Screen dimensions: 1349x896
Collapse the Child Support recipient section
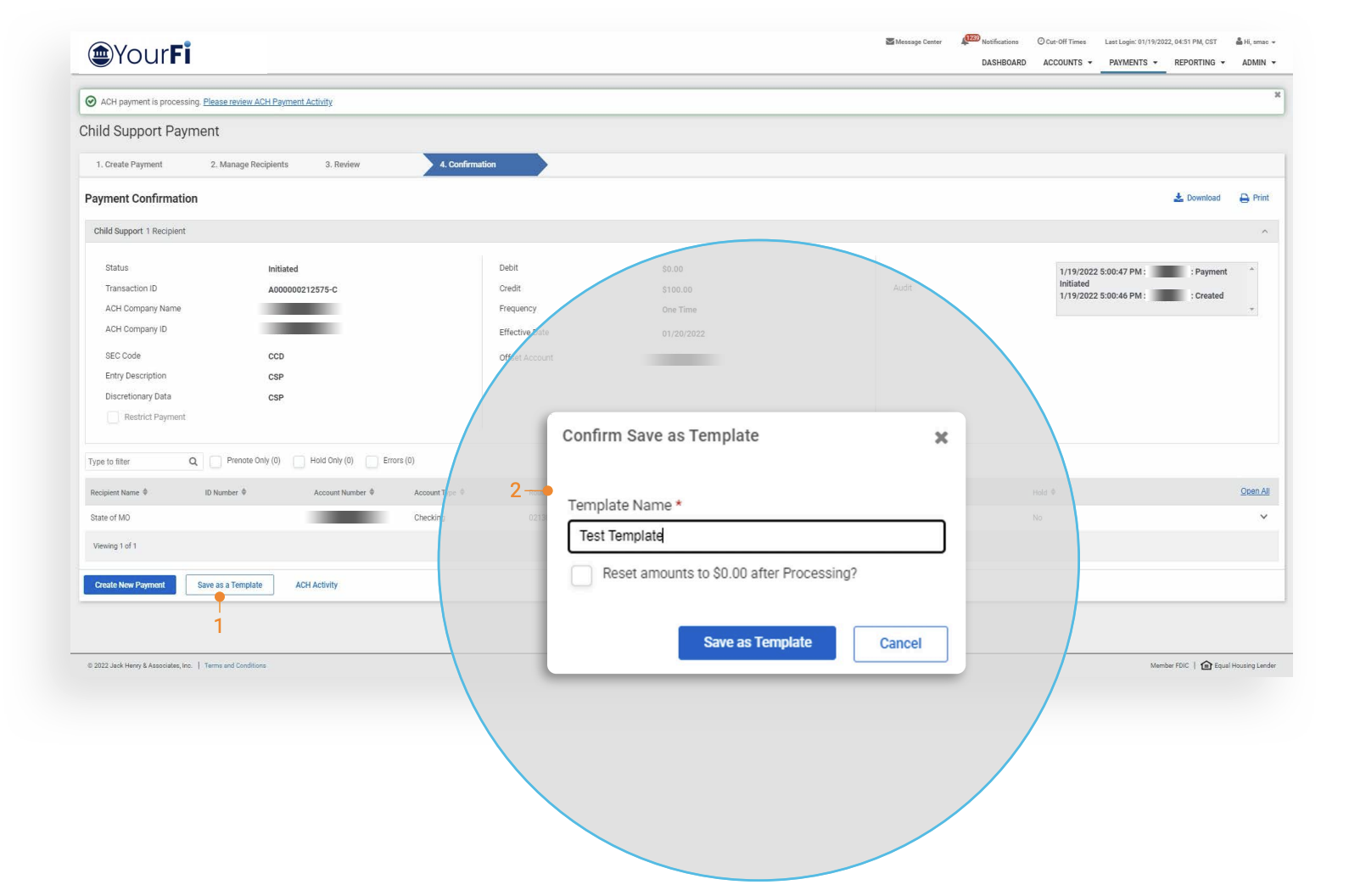[x=1264, y=232]
